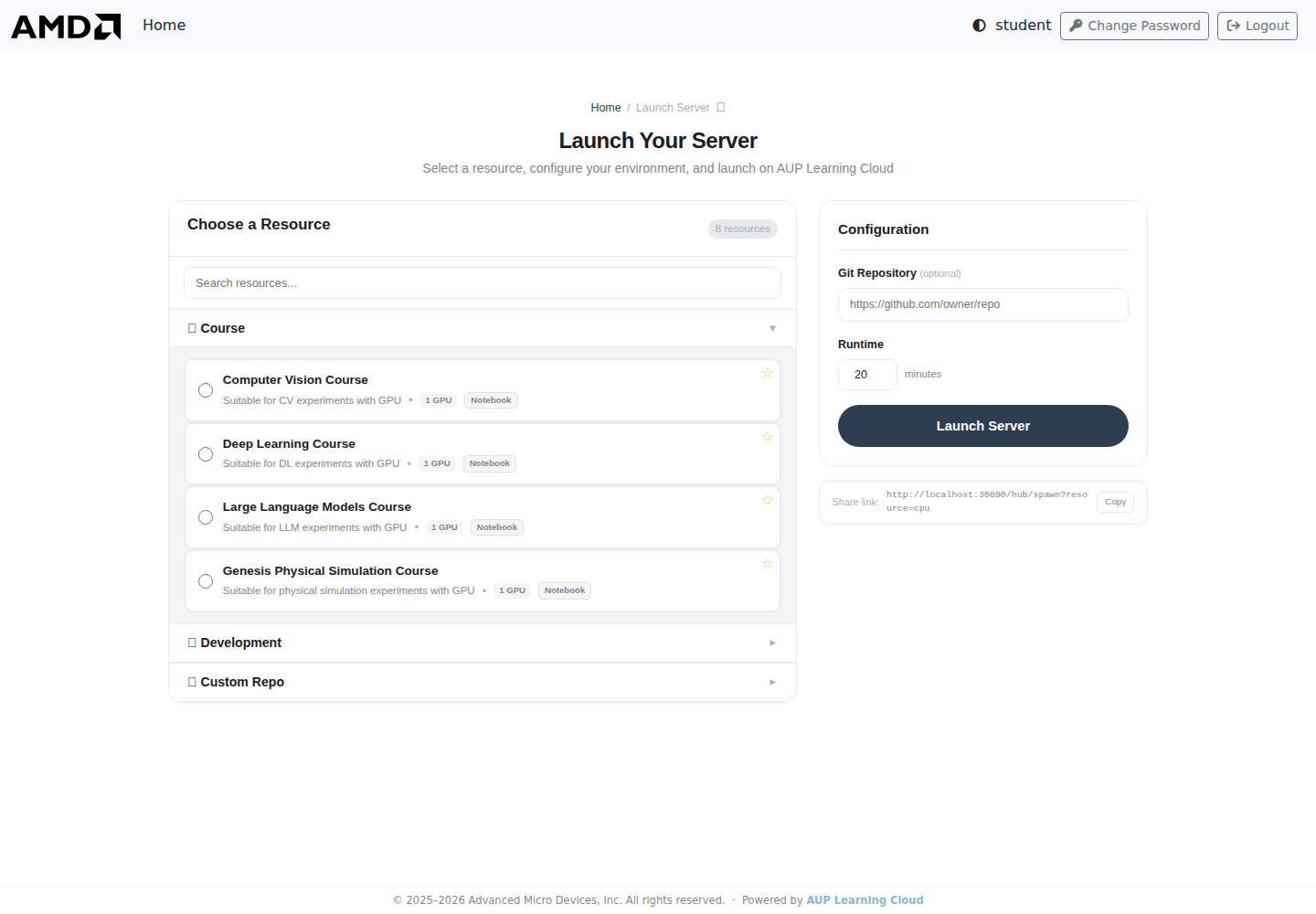1316x914 pixels.
Task: Select the Deep Learning Course radio button
Action: pyautogui.click(x=206, y=454)
